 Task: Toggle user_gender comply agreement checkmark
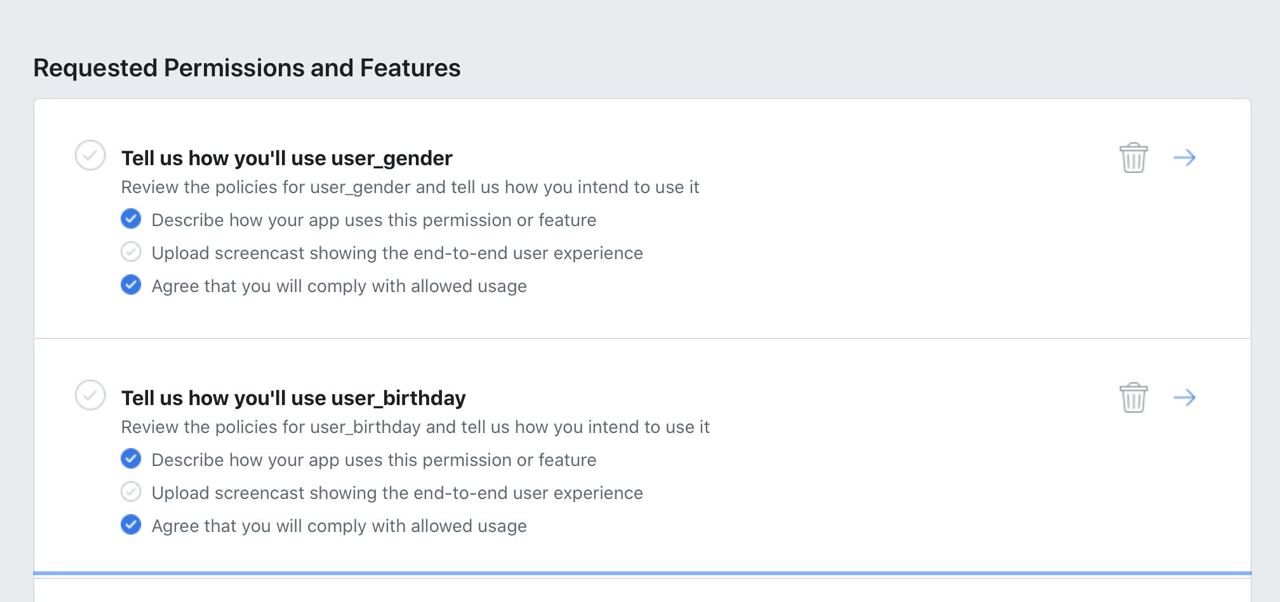[x=131, y=285]
